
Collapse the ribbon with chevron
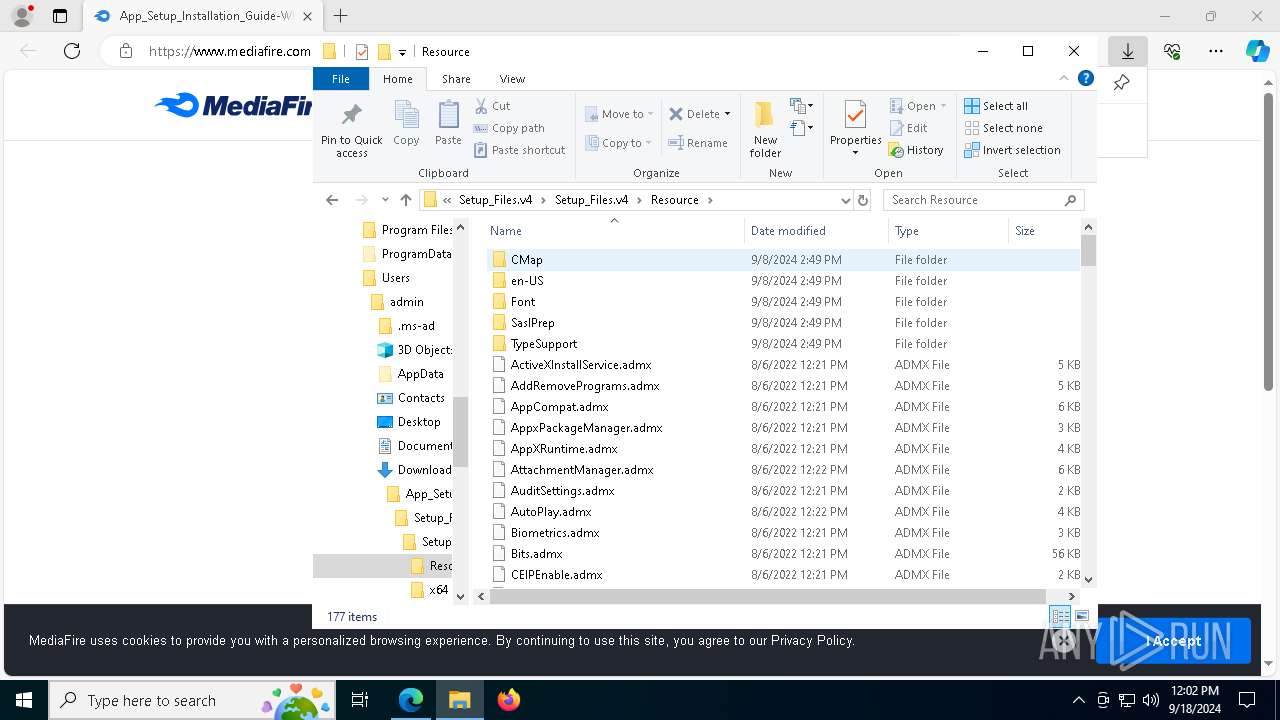coord(1064,78)
